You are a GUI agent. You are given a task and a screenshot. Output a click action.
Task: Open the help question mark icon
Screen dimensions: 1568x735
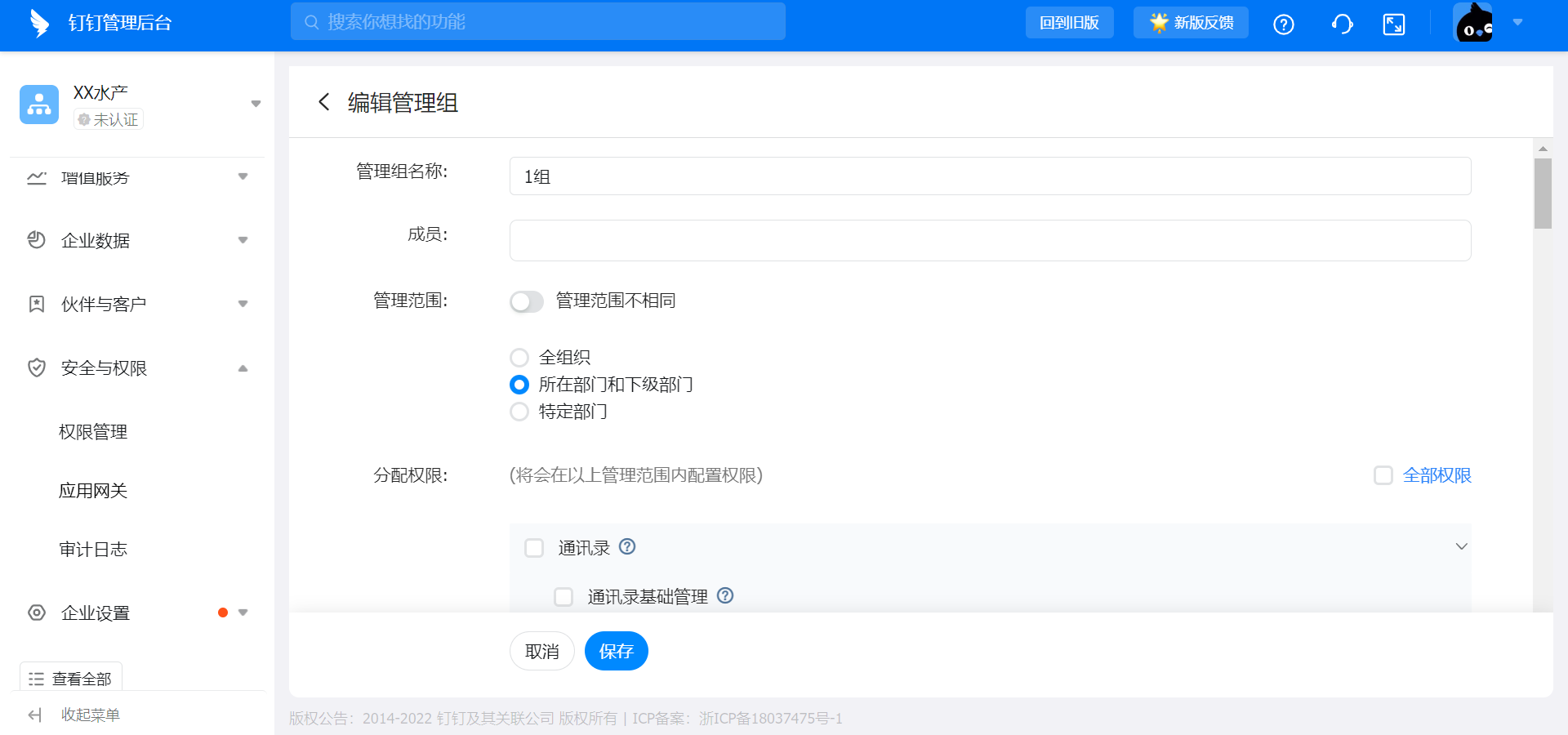point(1283,24)
